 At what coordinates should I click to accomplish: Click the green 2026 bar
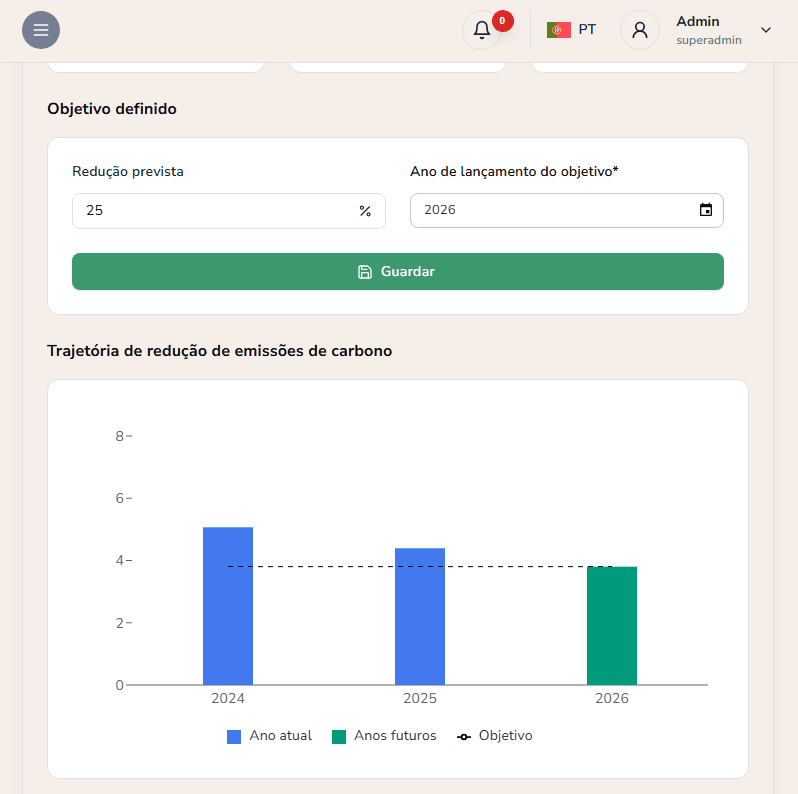point(612,626)
